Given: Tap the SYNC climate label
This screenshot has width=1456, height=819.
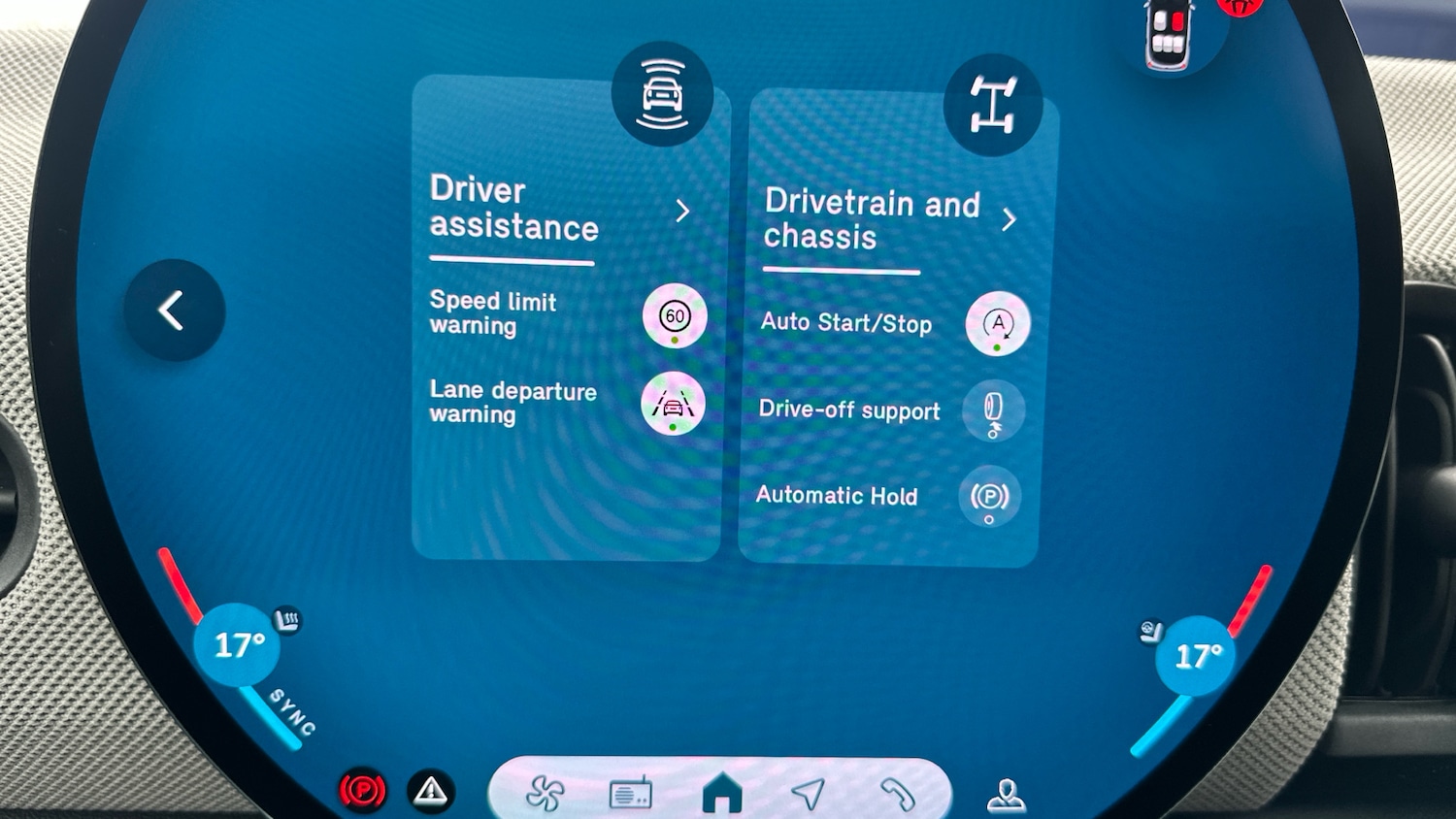Looking at the screenshot, I should (292, 713).
